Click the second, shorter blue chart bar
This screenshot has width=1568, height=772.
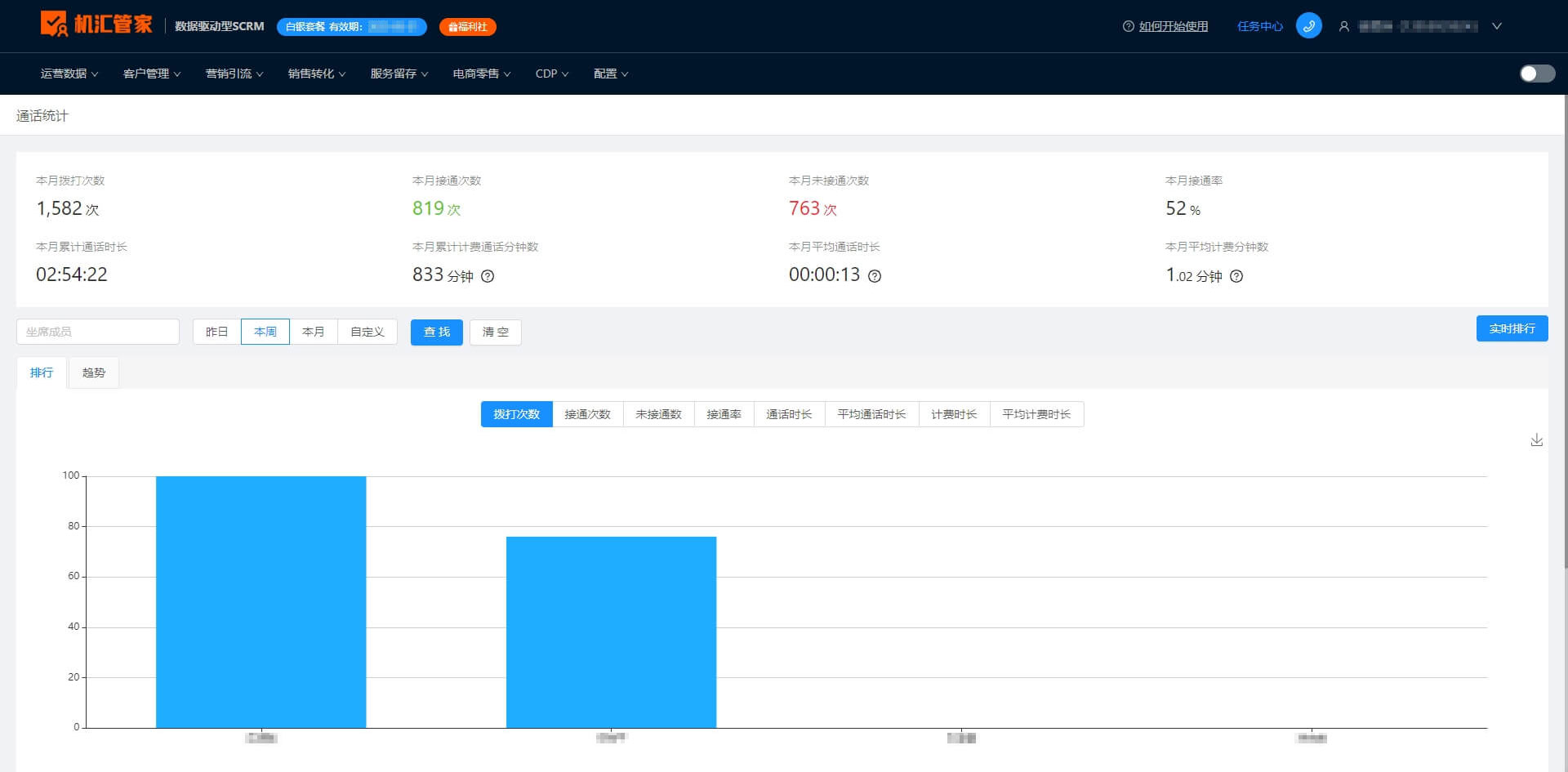(612, 632)
